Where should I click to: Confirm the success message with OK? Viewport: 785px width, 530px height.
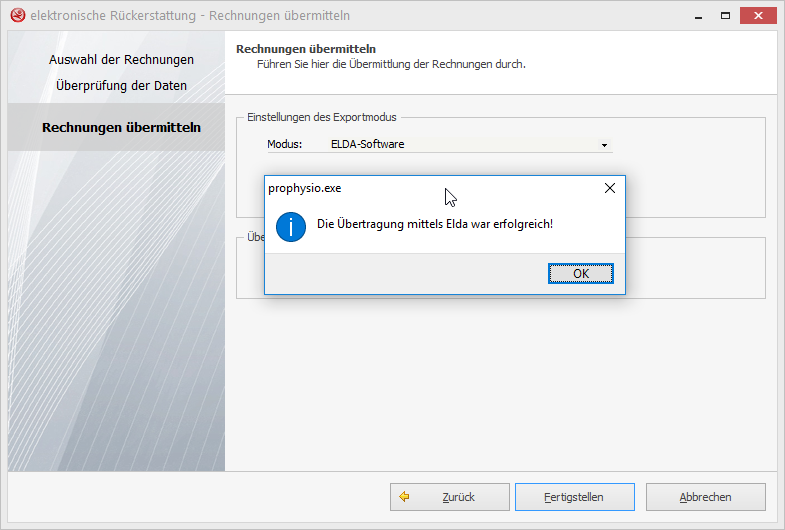(x=580, y=274)
